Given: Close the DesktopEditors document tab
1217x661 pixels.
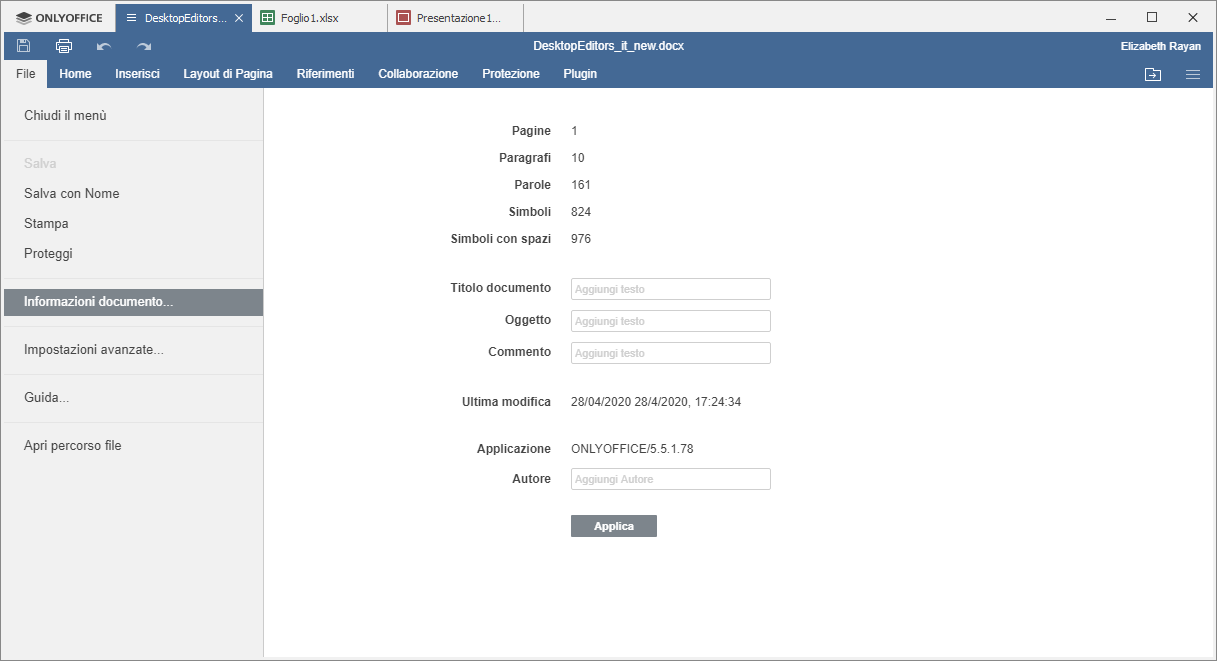Looking at the screenshot, I should click(x=239, y=18).
